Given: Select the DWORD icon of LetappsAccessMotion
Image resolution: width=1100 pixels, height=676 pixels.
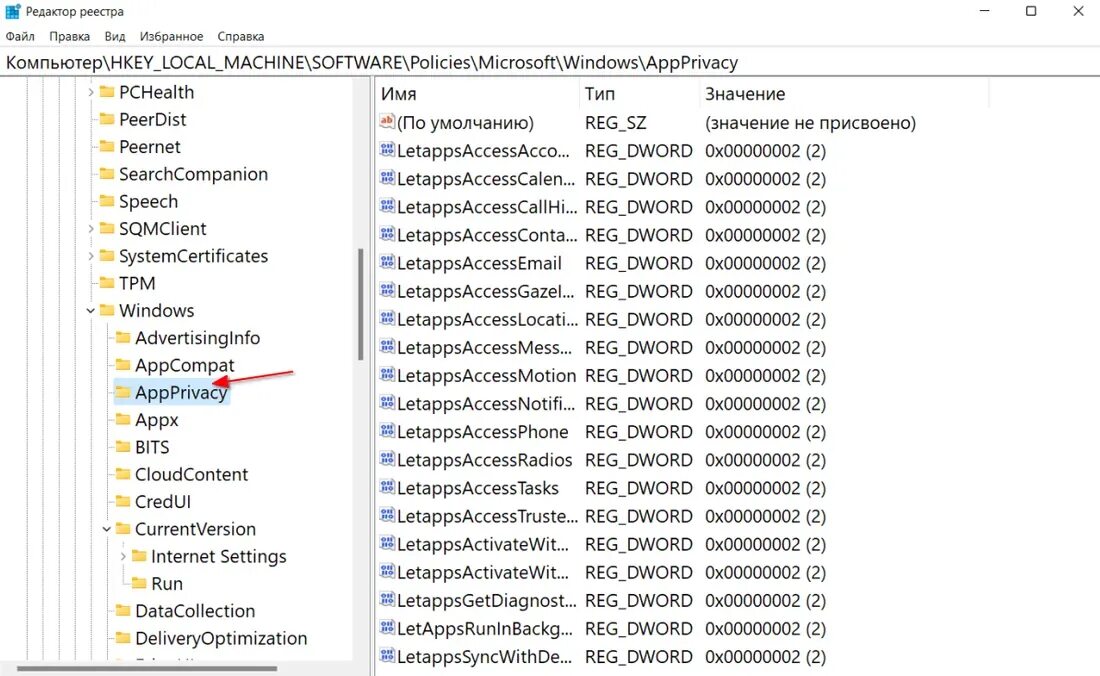Looking at the screenshot, I should (387, 374).
